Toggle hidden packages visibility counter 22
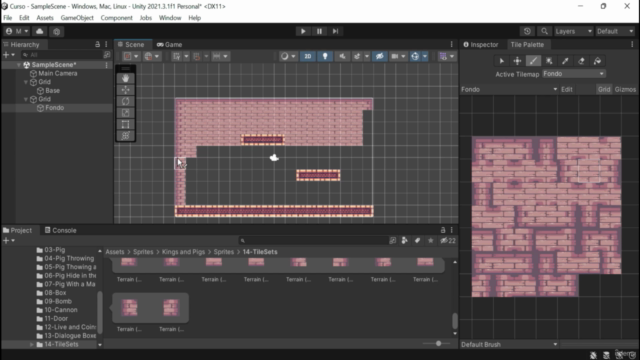 pos(448,241)
